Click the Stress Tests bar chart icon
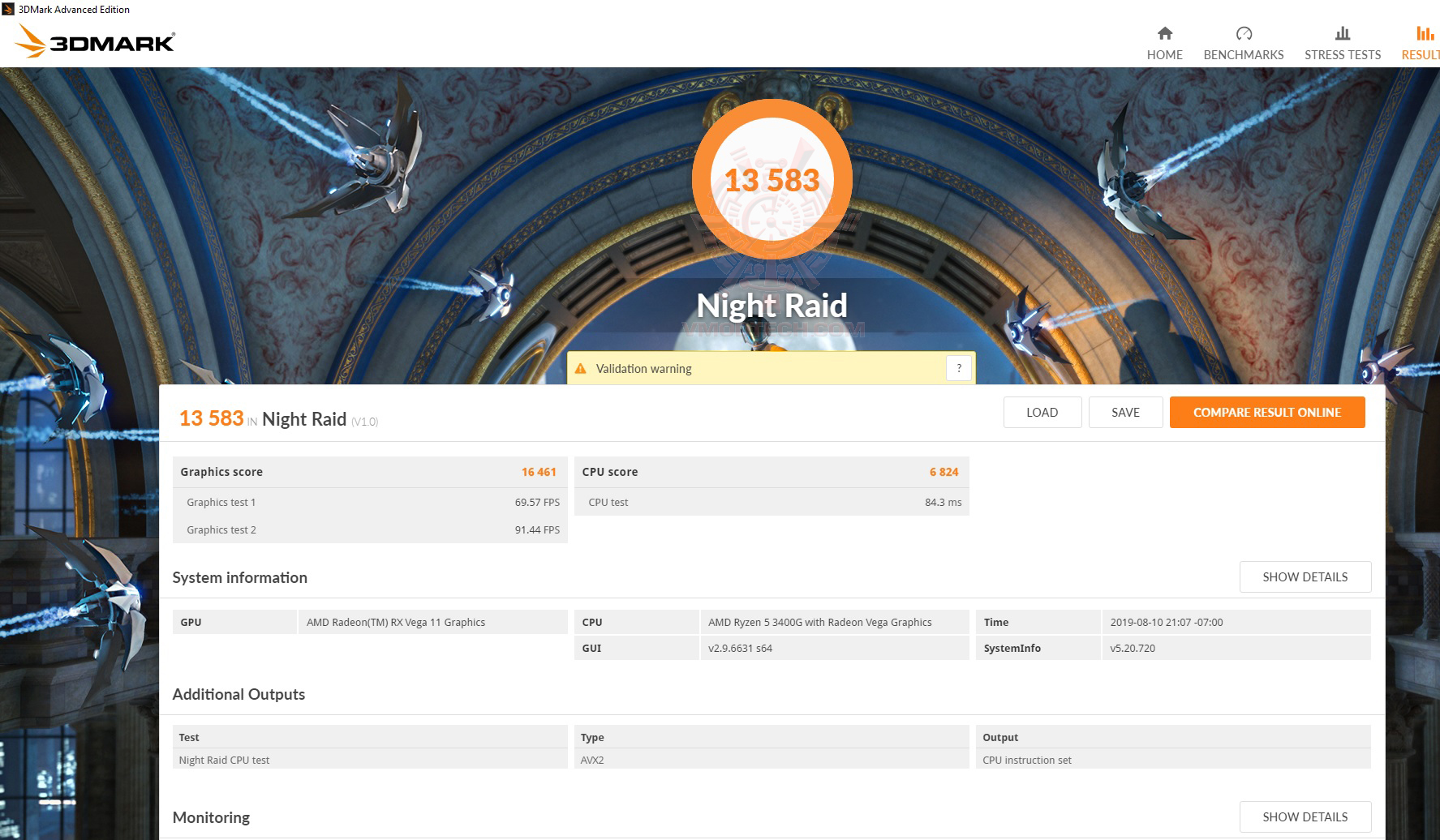The image size is (1440, 840). 1343,33
